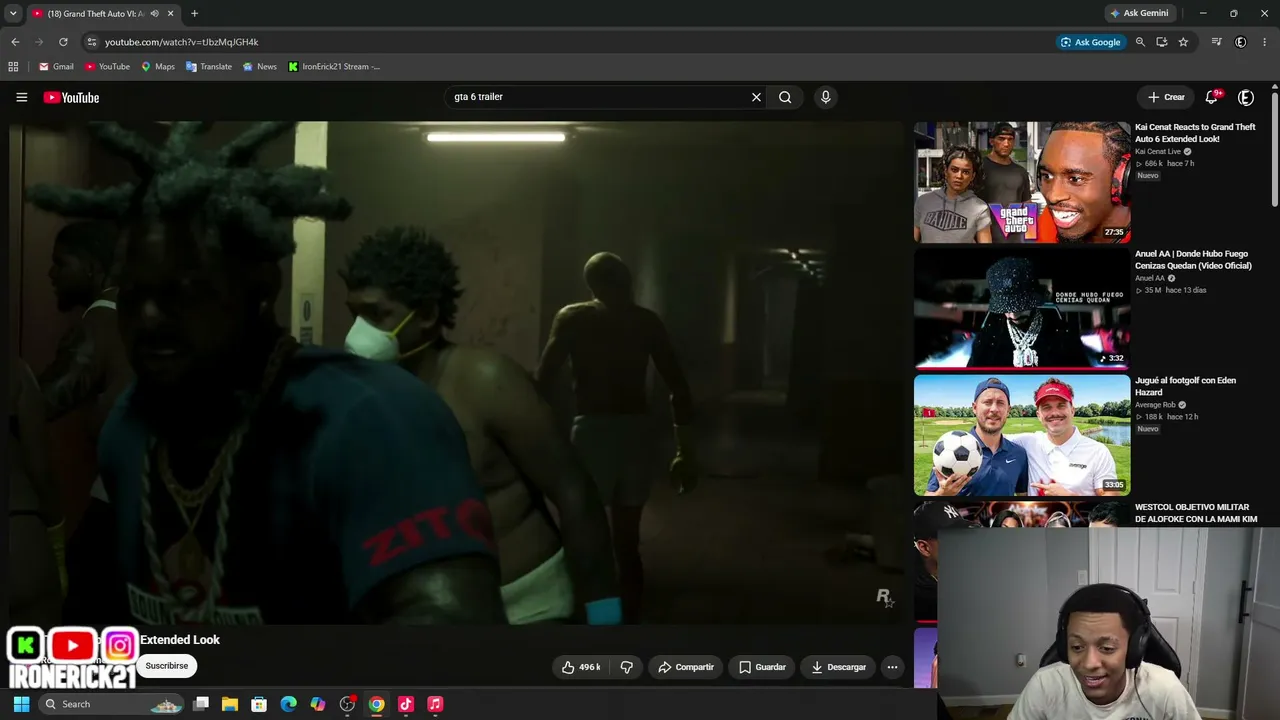View site information icon in address bar
Viewport: 1280px width, 720px height.
[x=91, y=42]
